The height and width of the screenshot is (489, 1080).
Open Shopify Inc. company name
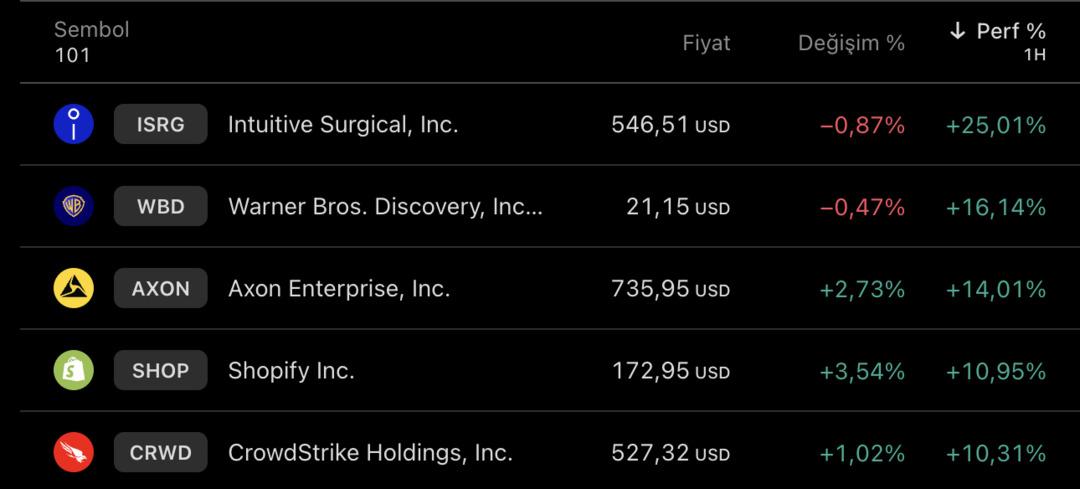pyautogui.click(x=291, y=371)
